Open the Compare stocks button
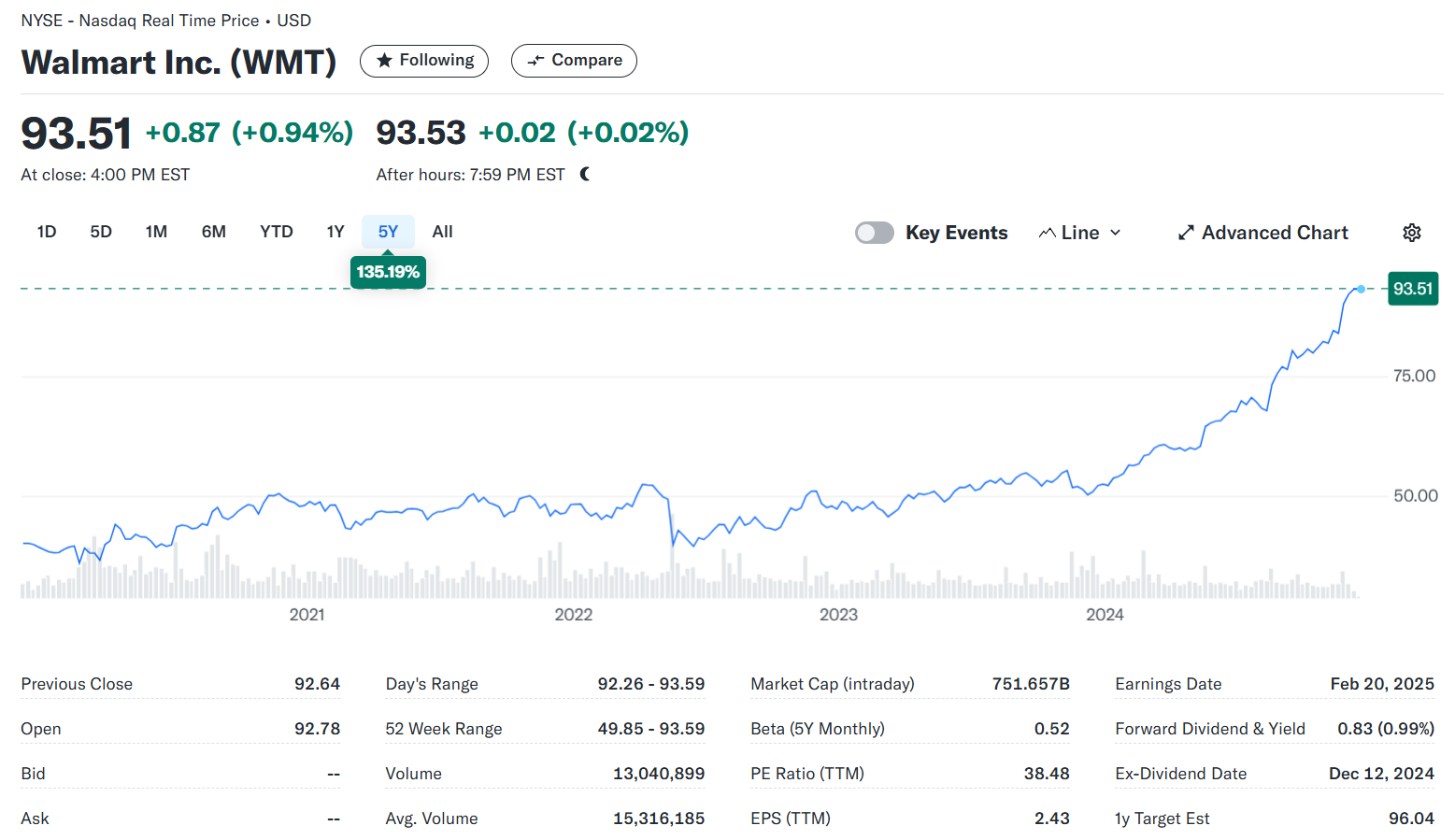 [574, 61]
